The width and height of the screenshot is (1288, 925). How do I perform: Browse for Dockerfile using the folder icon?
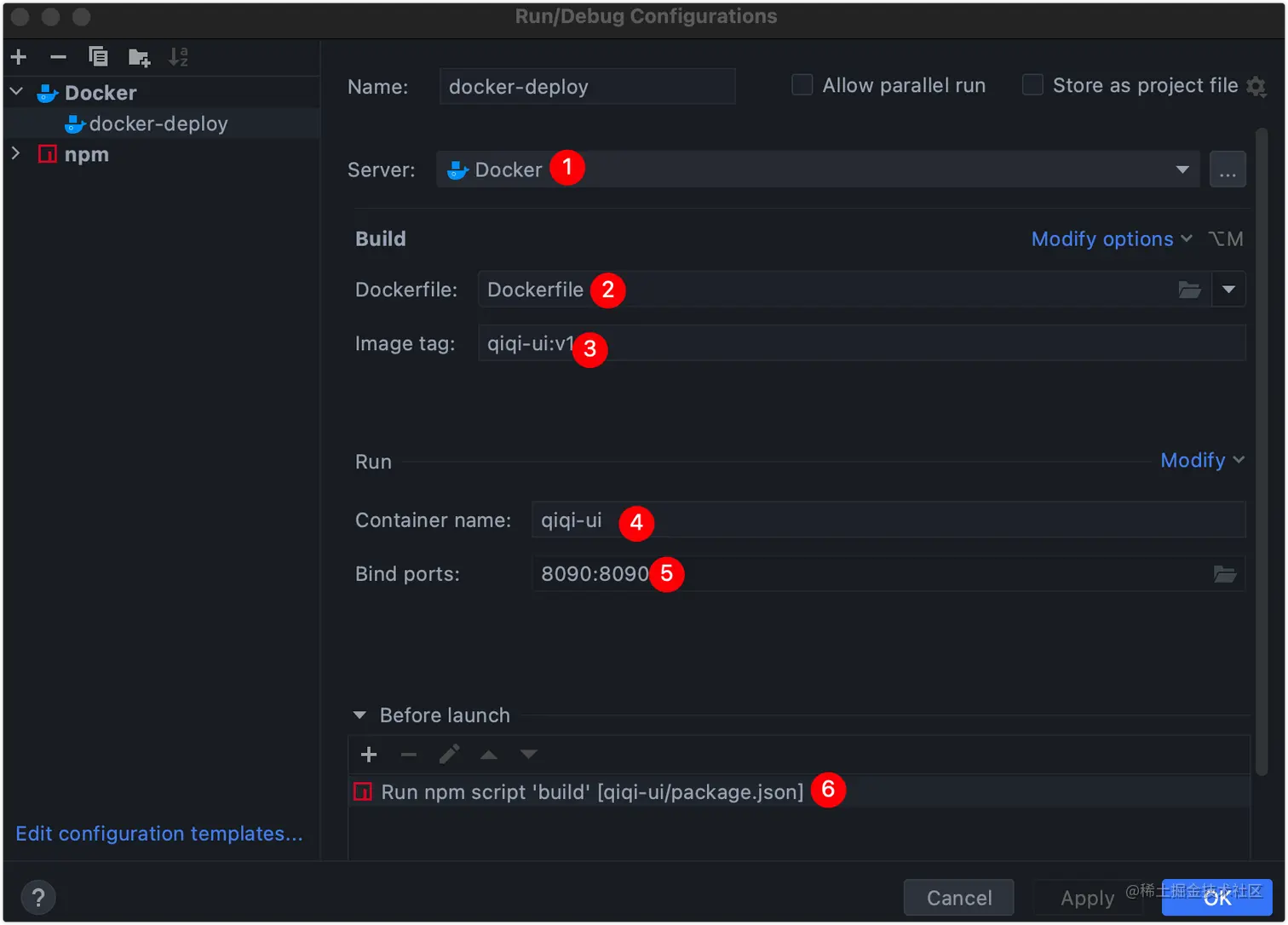(x=1190, y=290)
